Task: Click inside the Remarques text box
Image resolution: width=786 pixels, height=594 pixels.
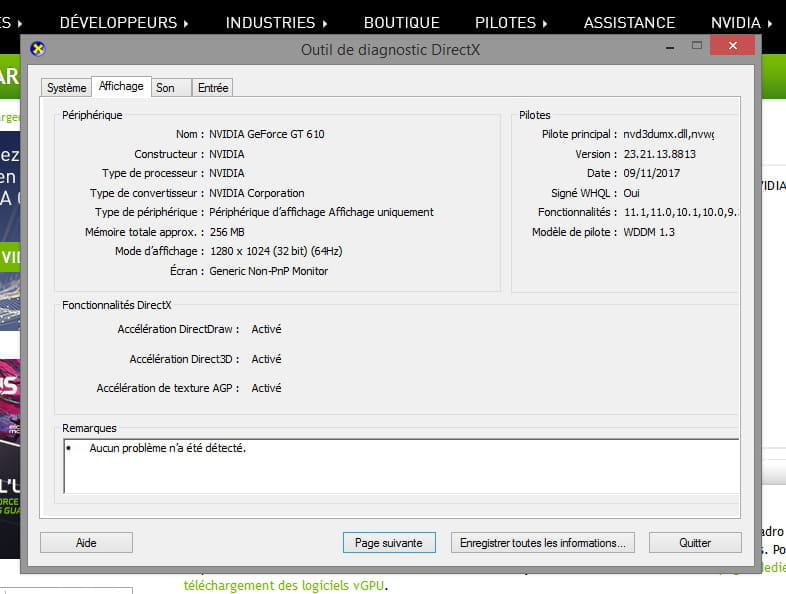Action: [x=401, y=466]
